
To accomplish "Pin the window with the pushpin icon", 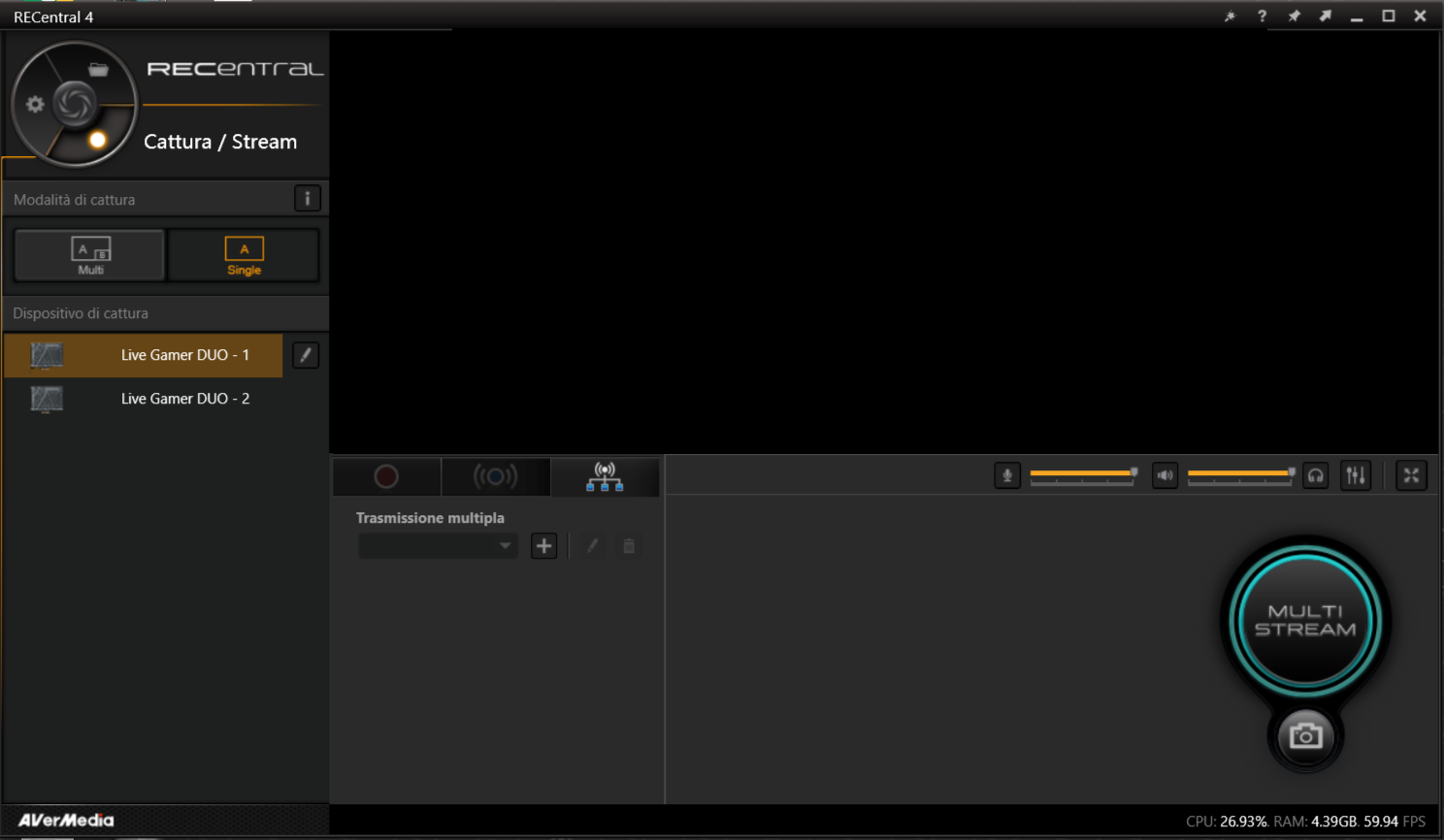I will coord(1294,16).
